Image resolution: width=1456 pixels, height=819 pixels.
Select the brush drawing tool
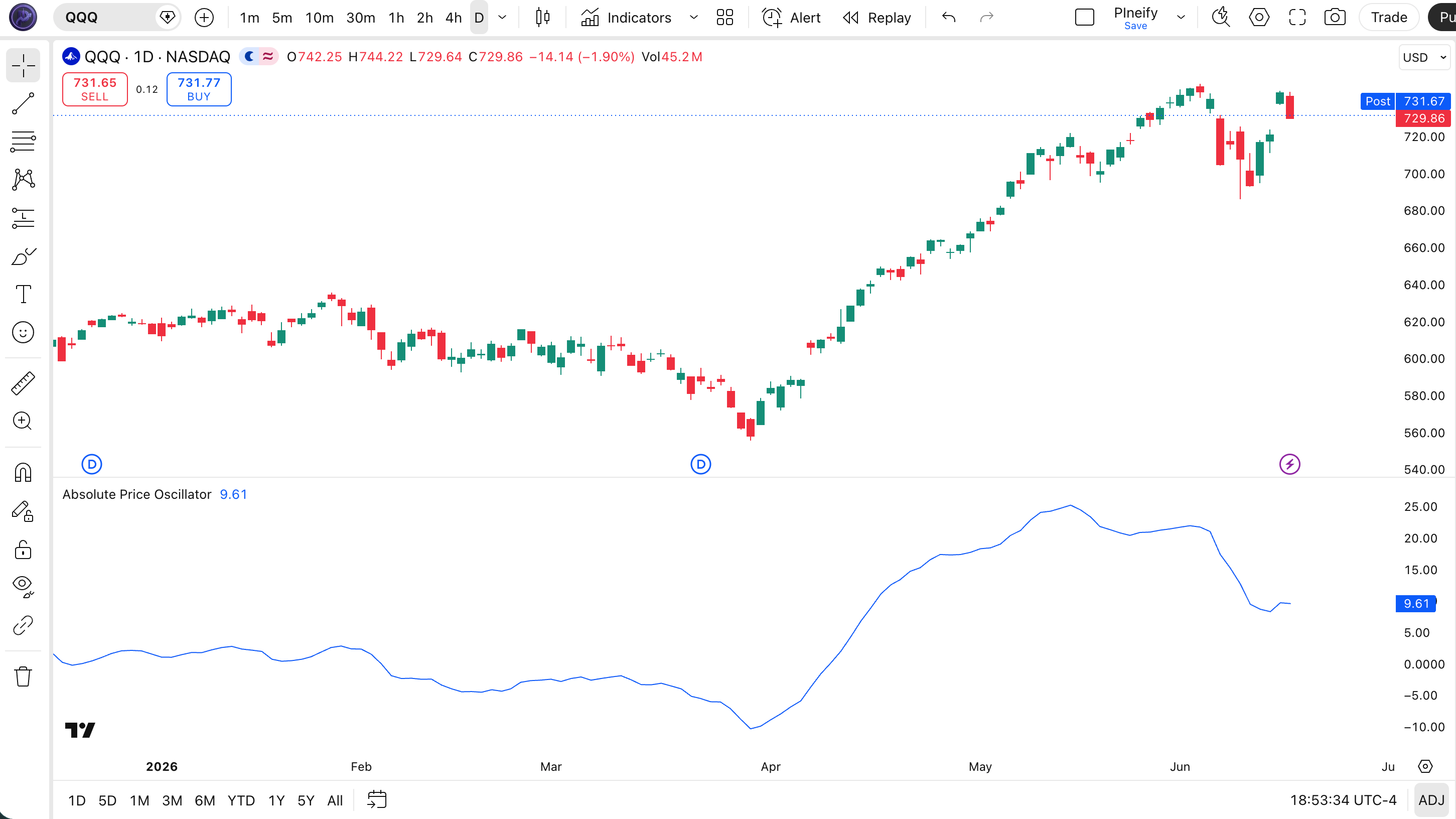tap(23, 256)
